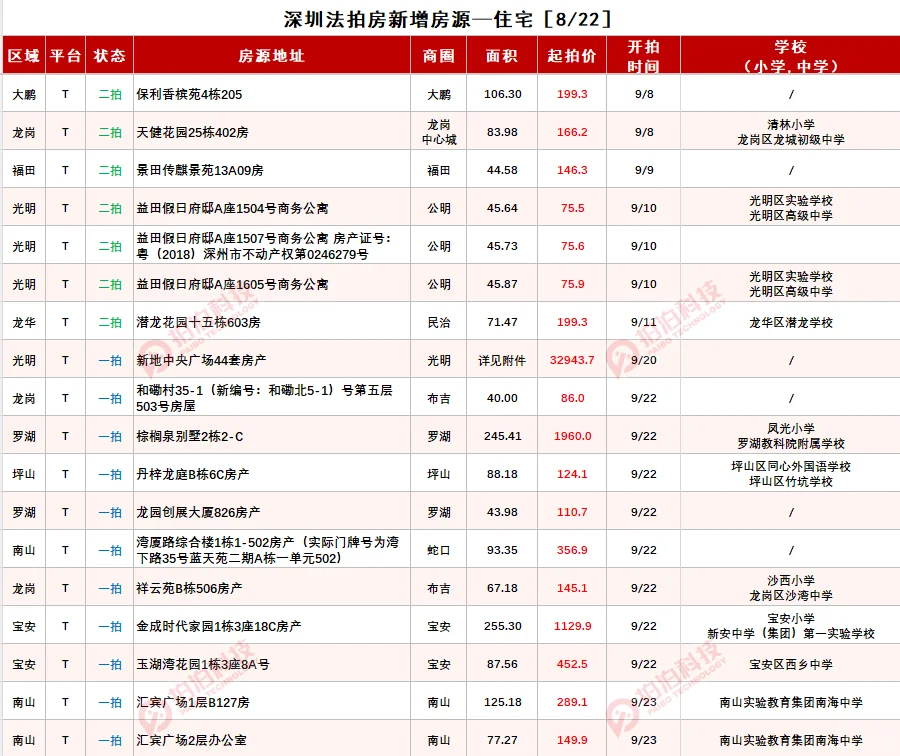Click the 学校（小学、中学）column header
The image size is (900, 756).
tap(790, 56)
